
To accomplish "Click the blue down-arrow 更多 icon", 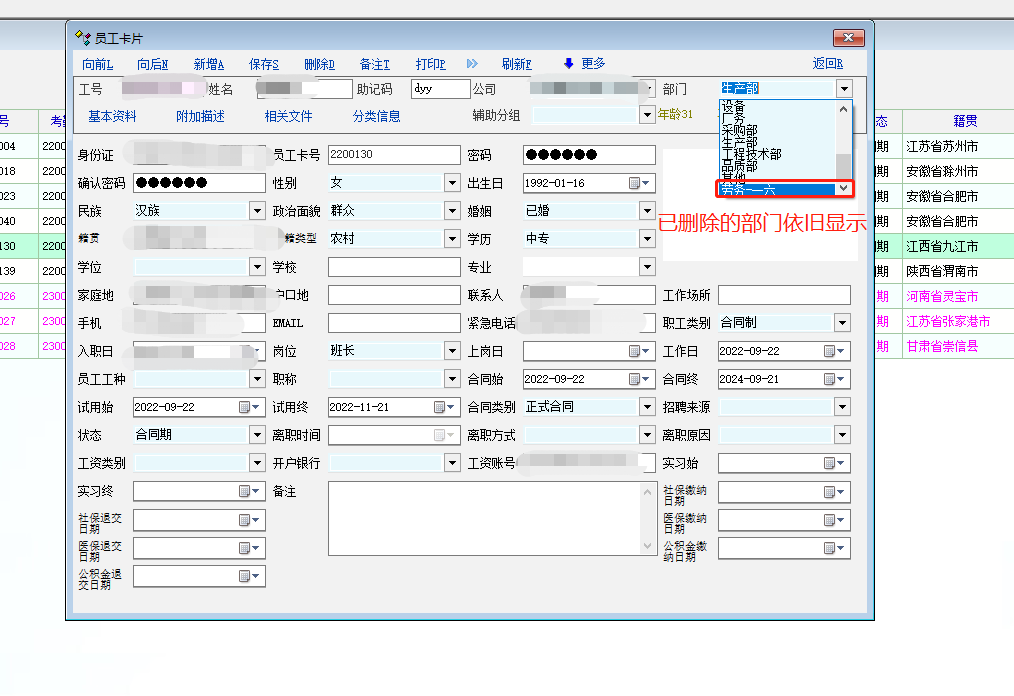I will click(x=568, y=64).
